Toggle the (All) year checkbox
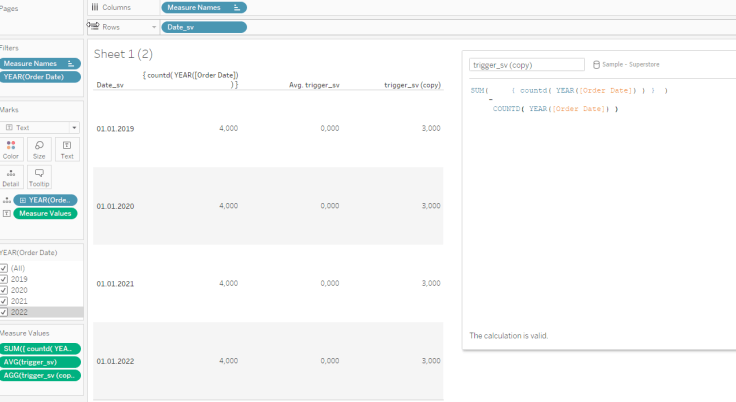This screenshot has height=402, width=736. click(4, 268)
